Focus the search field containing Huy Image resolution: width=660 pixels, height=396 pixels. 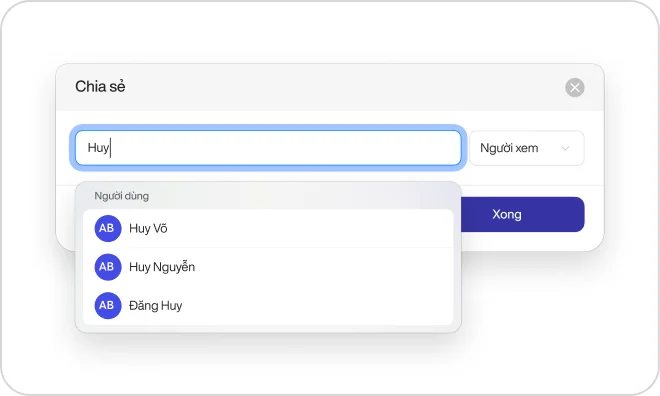pos(268,148)
